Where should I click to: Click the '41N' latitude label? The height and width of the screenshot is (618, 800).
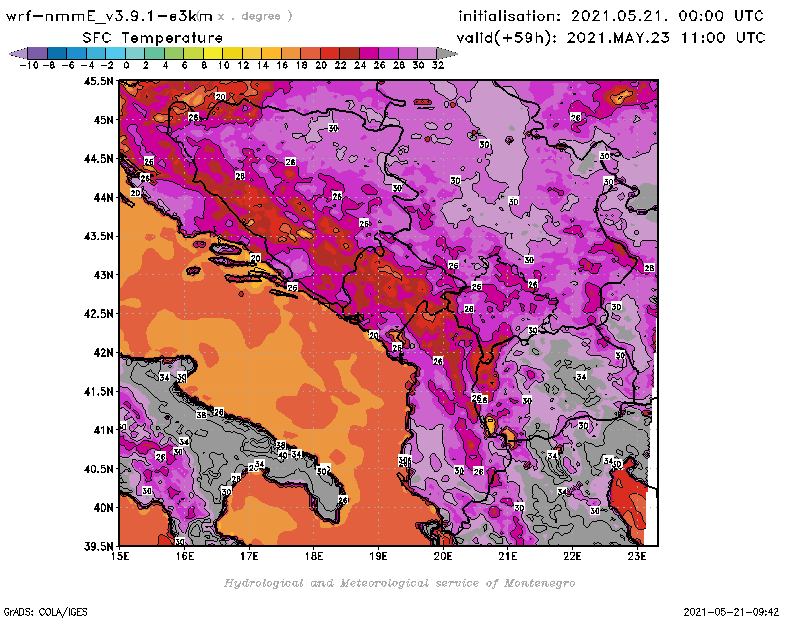click(104, 430)
